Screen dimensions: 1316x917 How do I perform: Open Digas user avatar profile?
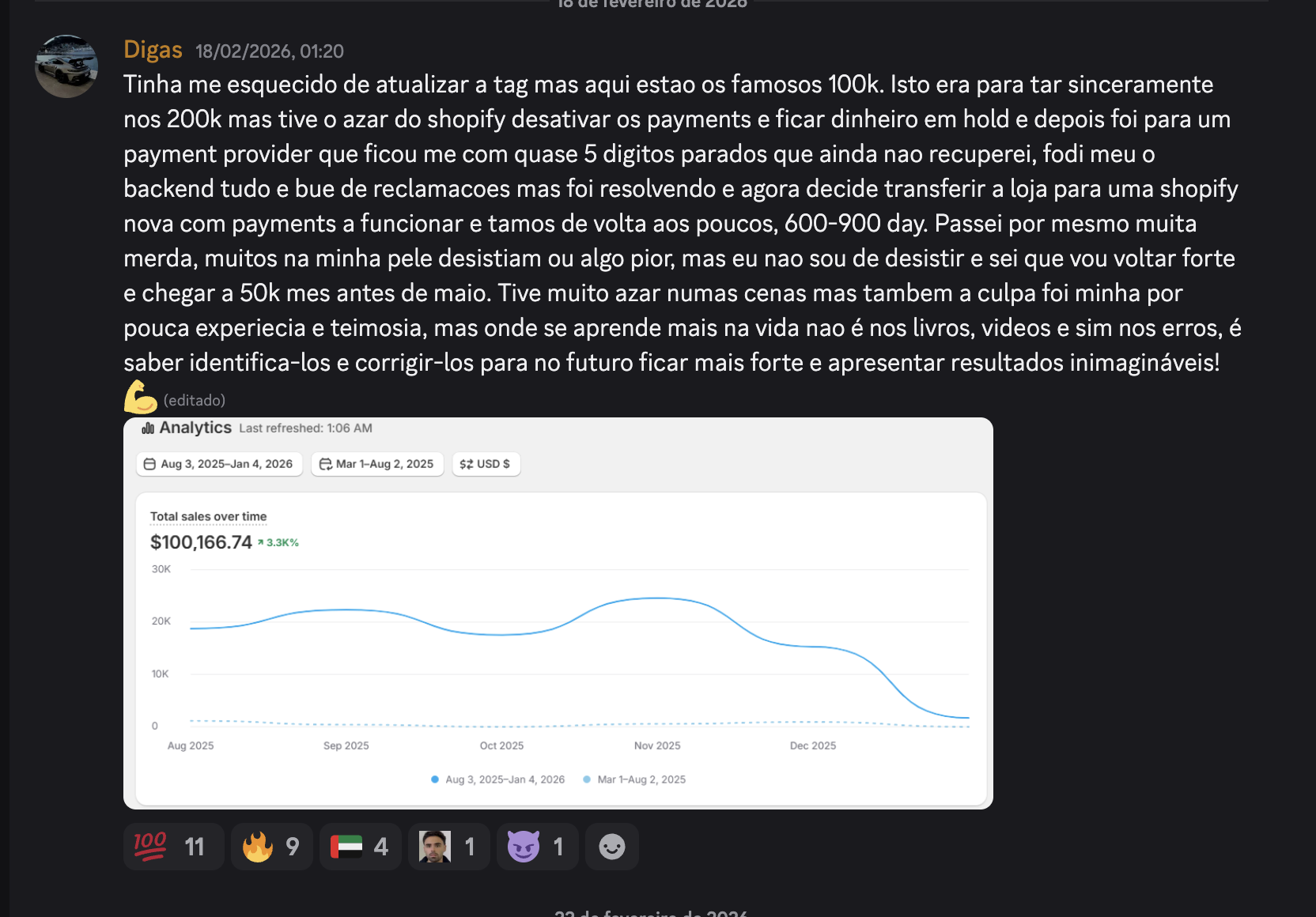(66, 66)
